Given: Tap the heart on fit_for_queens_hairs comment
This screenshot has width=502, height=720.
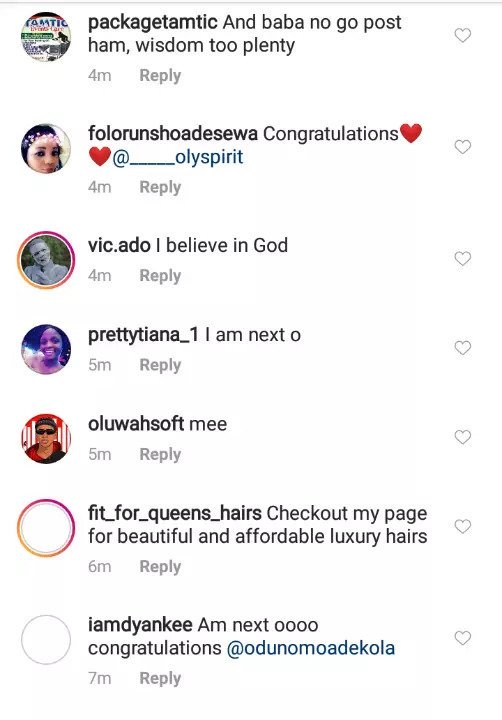Looking at the screenshot, I should tap(463, 526).
